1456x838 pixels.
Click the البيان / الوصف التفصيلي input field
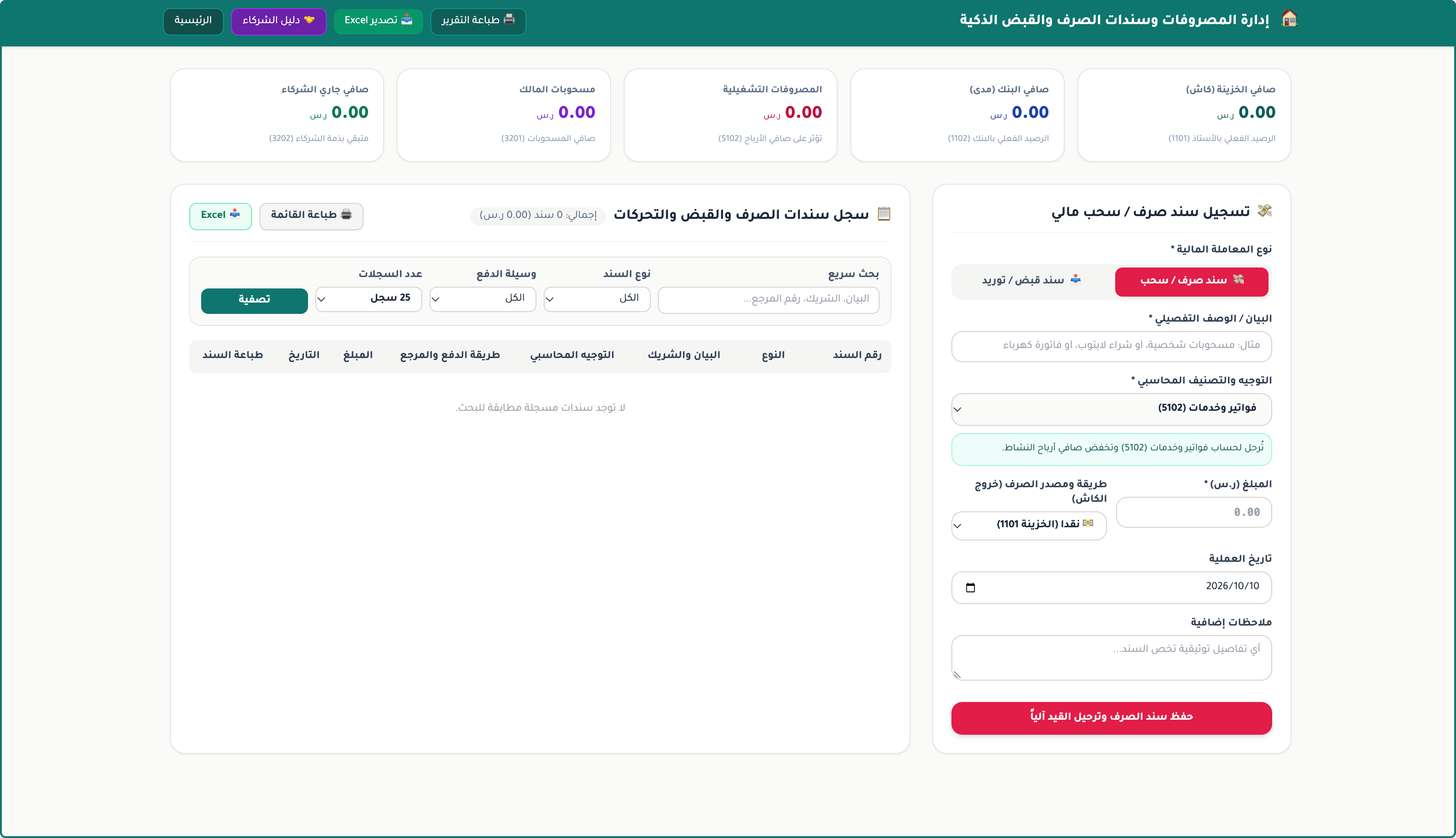pyautogui.click(x=1111, y=346)
